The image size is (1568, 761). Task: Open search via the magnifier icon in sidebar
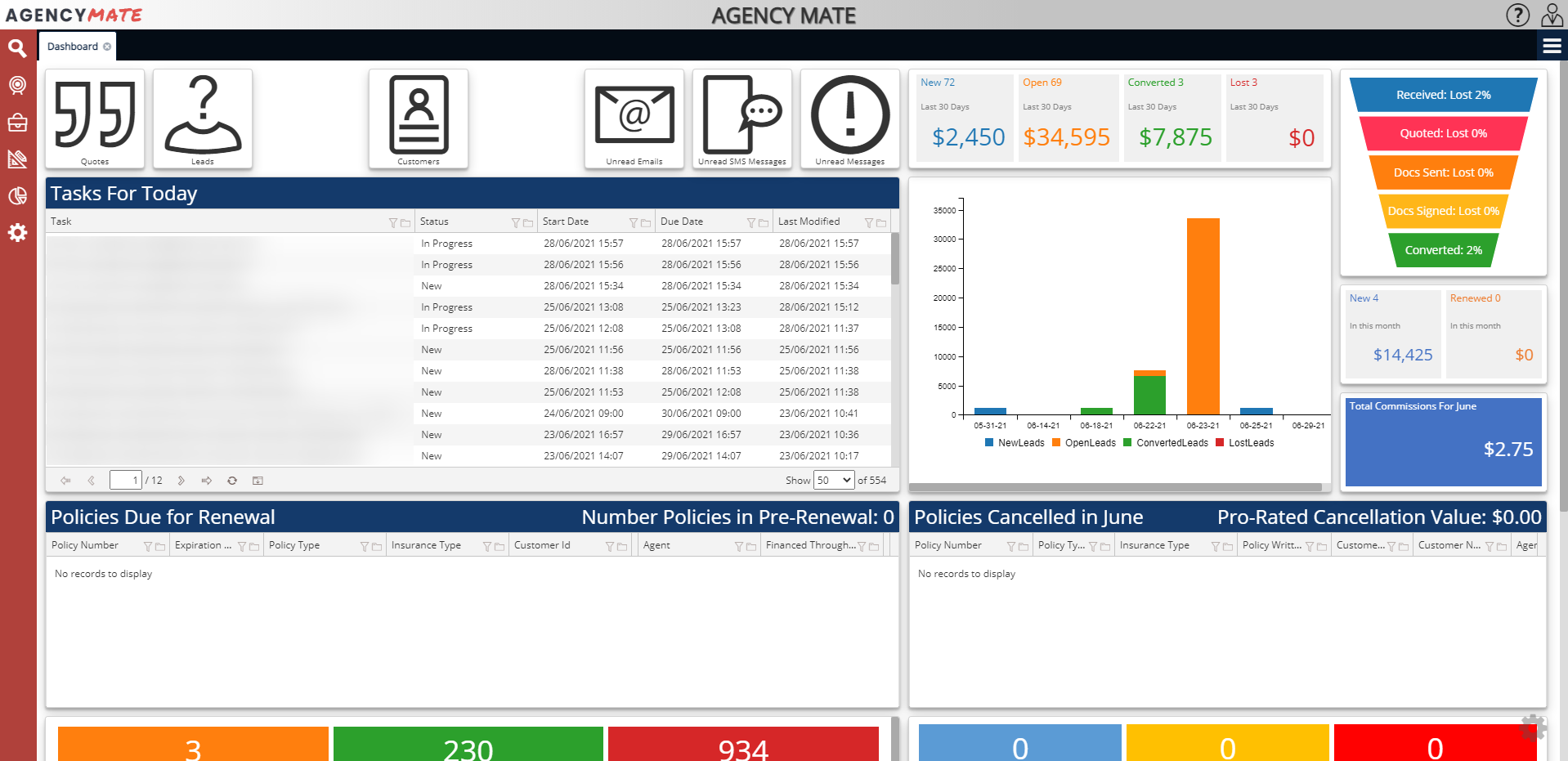pos(17,48)
